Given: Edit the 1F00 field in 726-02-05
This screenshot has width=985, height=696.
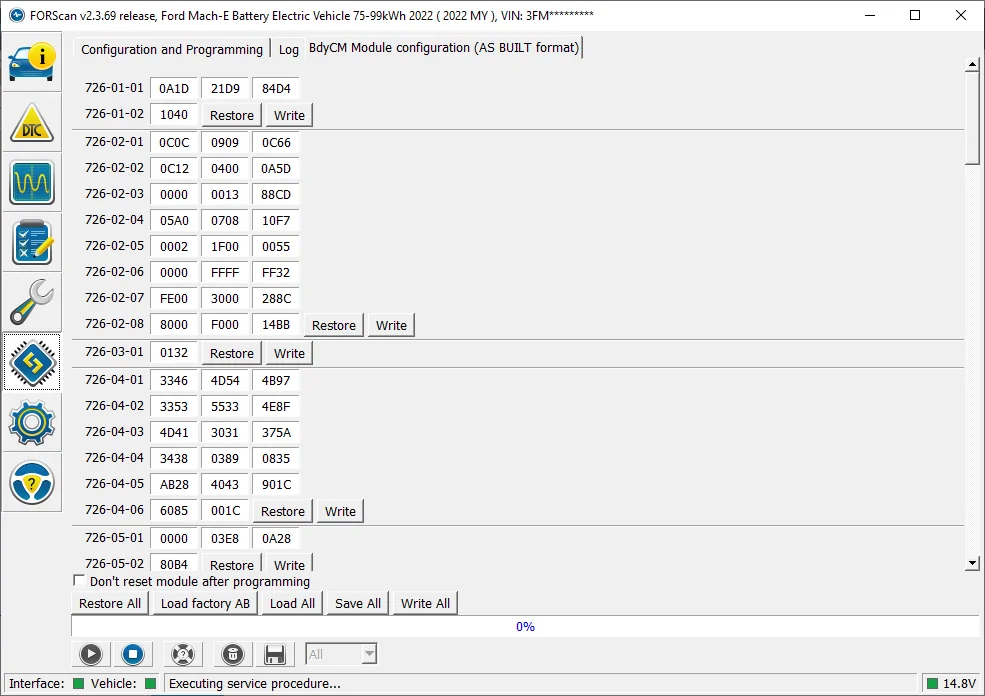Looking at the screenshot, I should (x=225, y=246).
